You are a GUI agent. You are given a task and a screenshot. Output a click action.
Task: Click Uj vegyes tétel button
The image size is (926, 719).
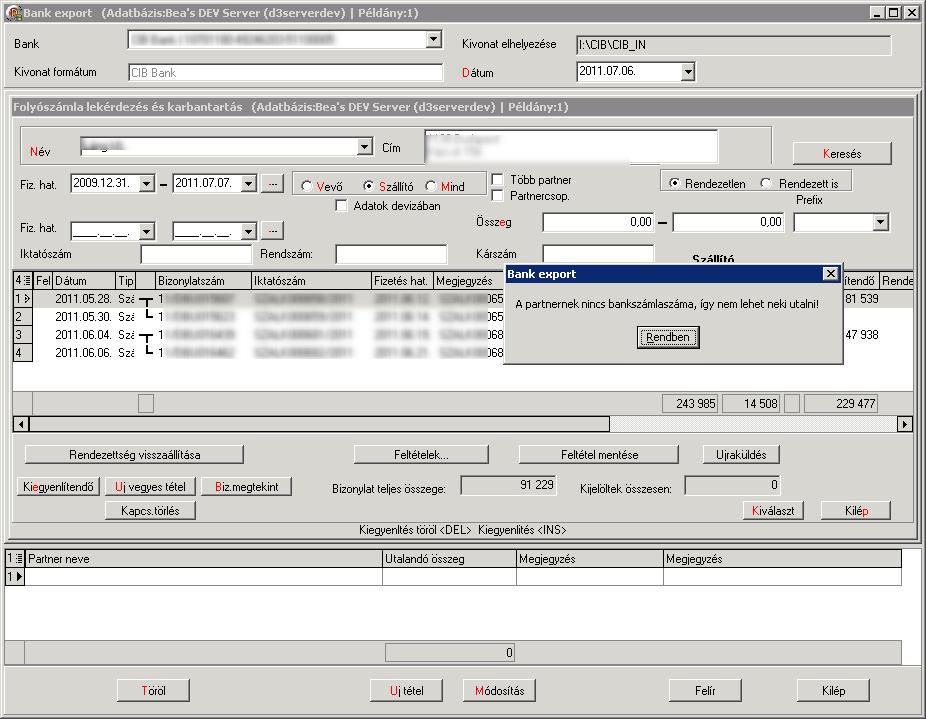[x=150, y=486]
